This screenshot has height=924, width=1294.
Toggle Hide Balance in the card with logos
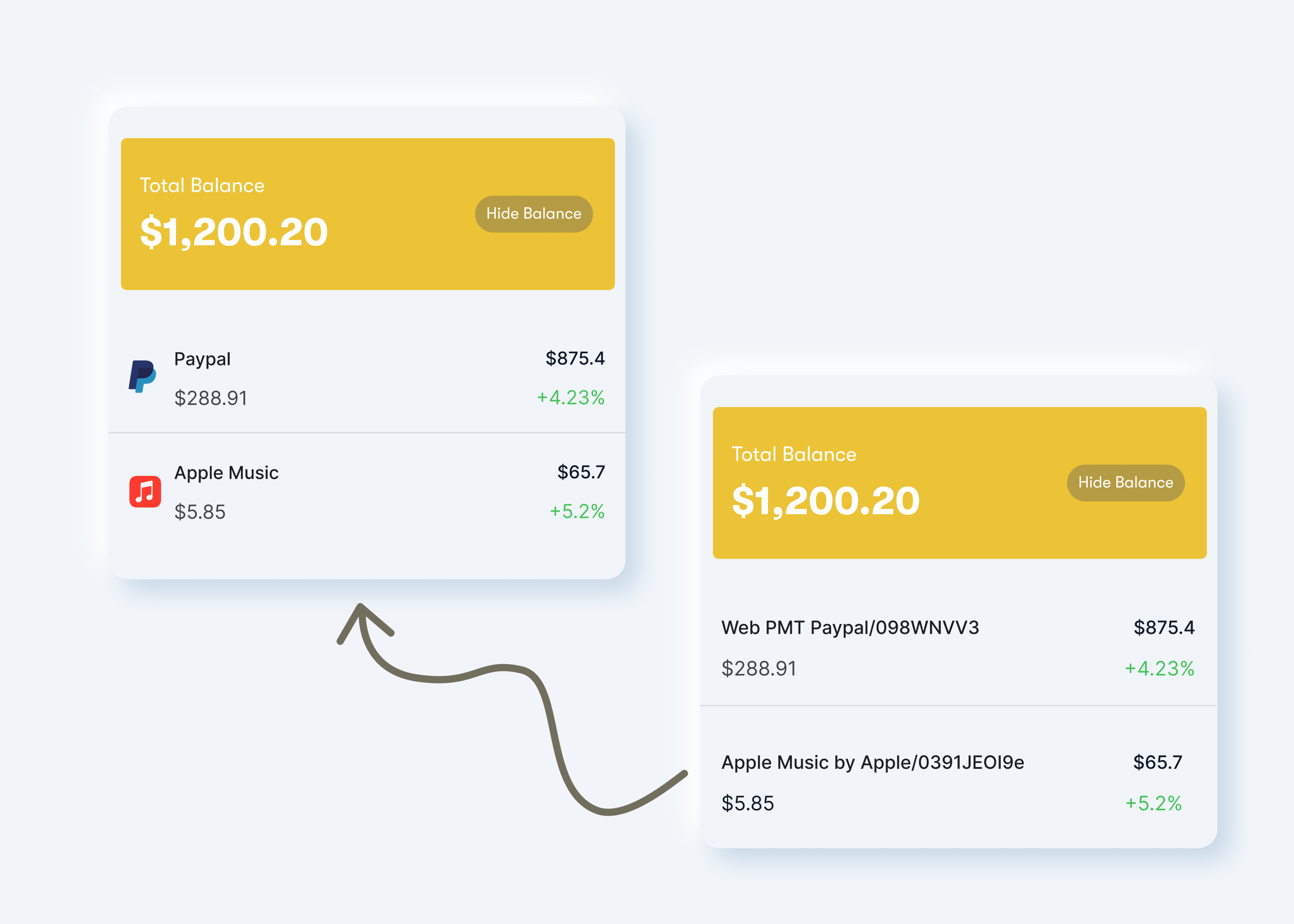tap(533, 214)
